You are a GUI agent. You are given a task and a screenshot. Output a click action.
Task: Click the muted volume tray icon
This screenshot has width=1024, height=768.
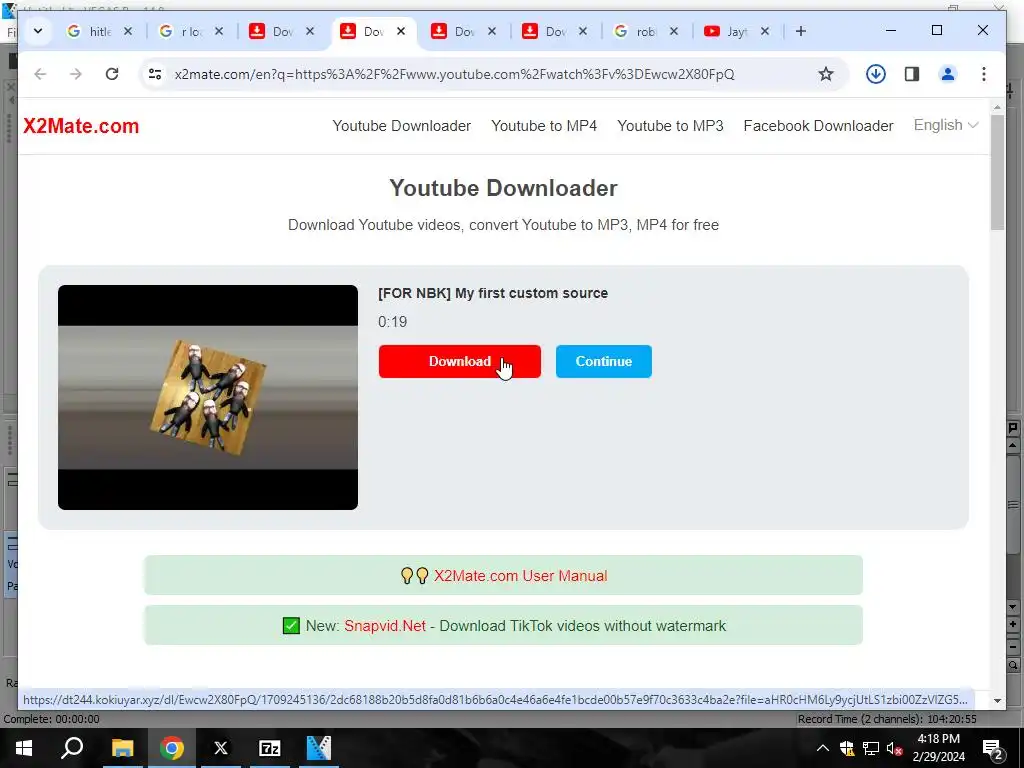[x=895, y=748]
